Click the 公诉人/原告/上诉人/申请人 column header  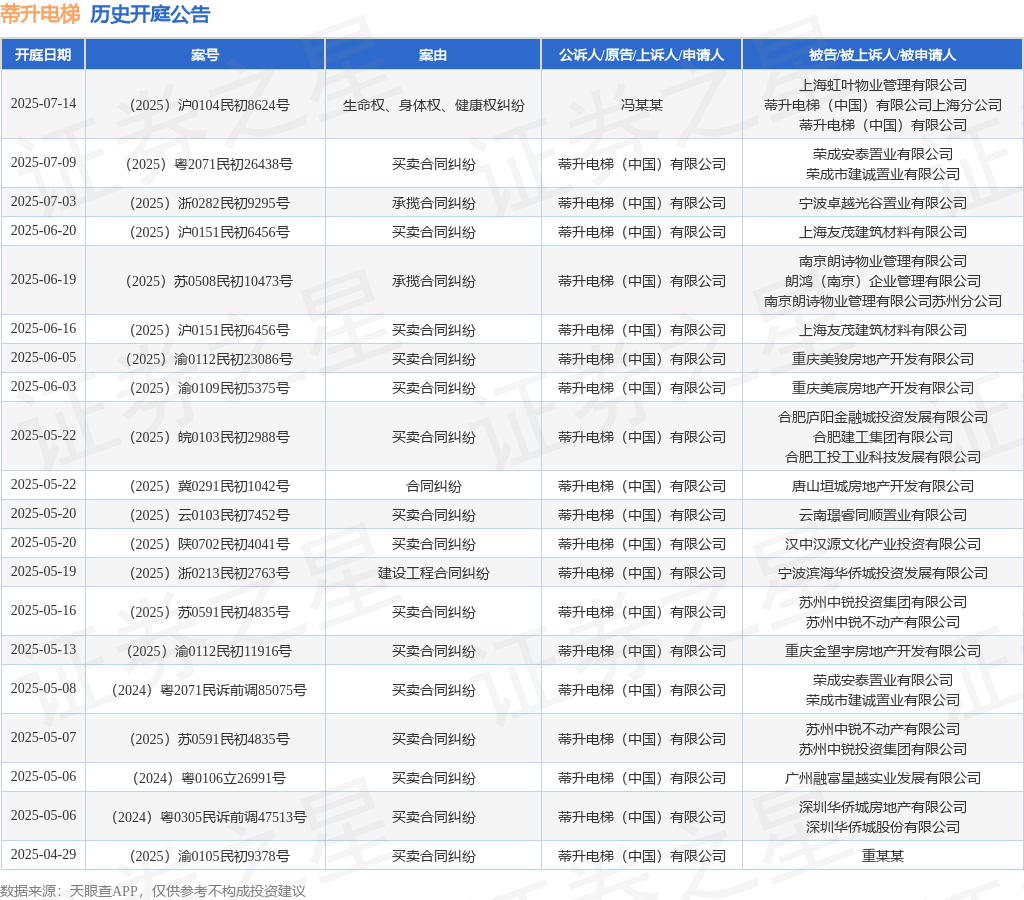(641, 55)
